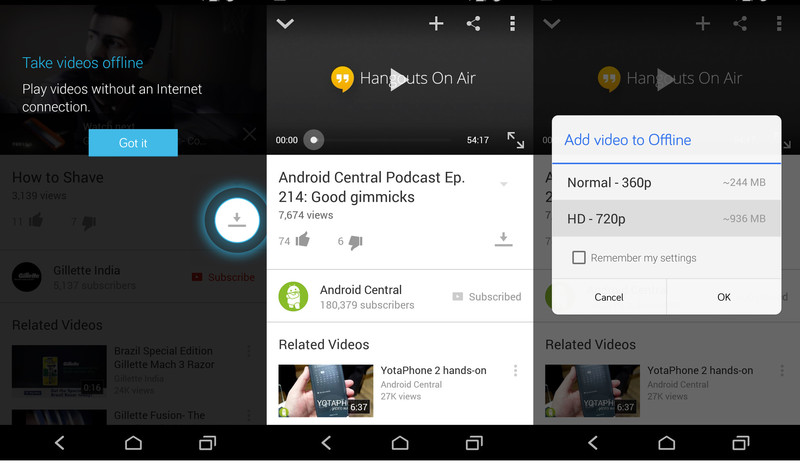The height and width of the screenshot is (474, 800).
Task: Open options for YotaPhone 2 in right screen
Action: [782, 370]
